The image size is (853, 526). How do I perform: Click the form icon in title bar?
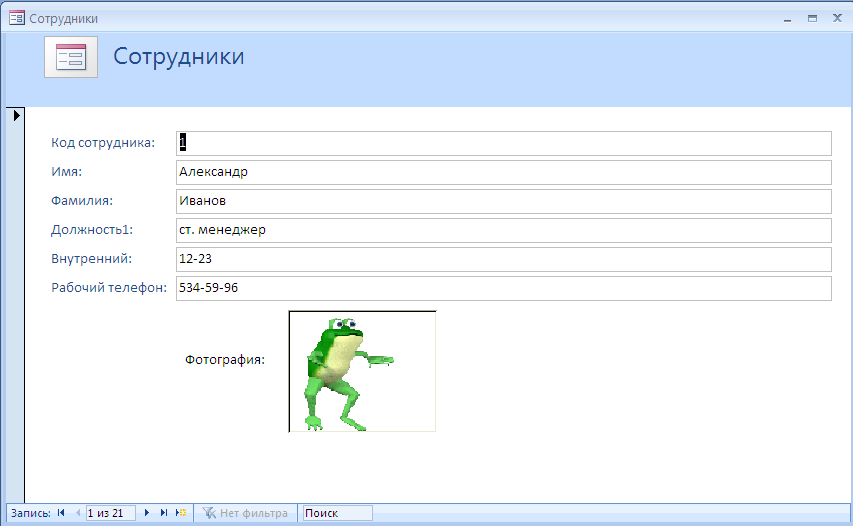[x=17, y=18]
